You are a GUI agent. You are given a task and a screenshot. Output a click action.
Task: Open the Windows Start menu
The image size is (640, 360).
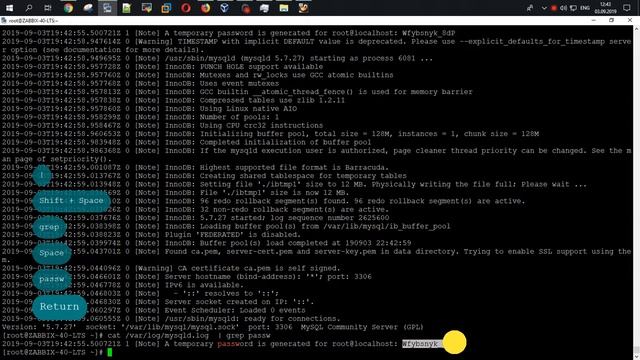(9, 8)
